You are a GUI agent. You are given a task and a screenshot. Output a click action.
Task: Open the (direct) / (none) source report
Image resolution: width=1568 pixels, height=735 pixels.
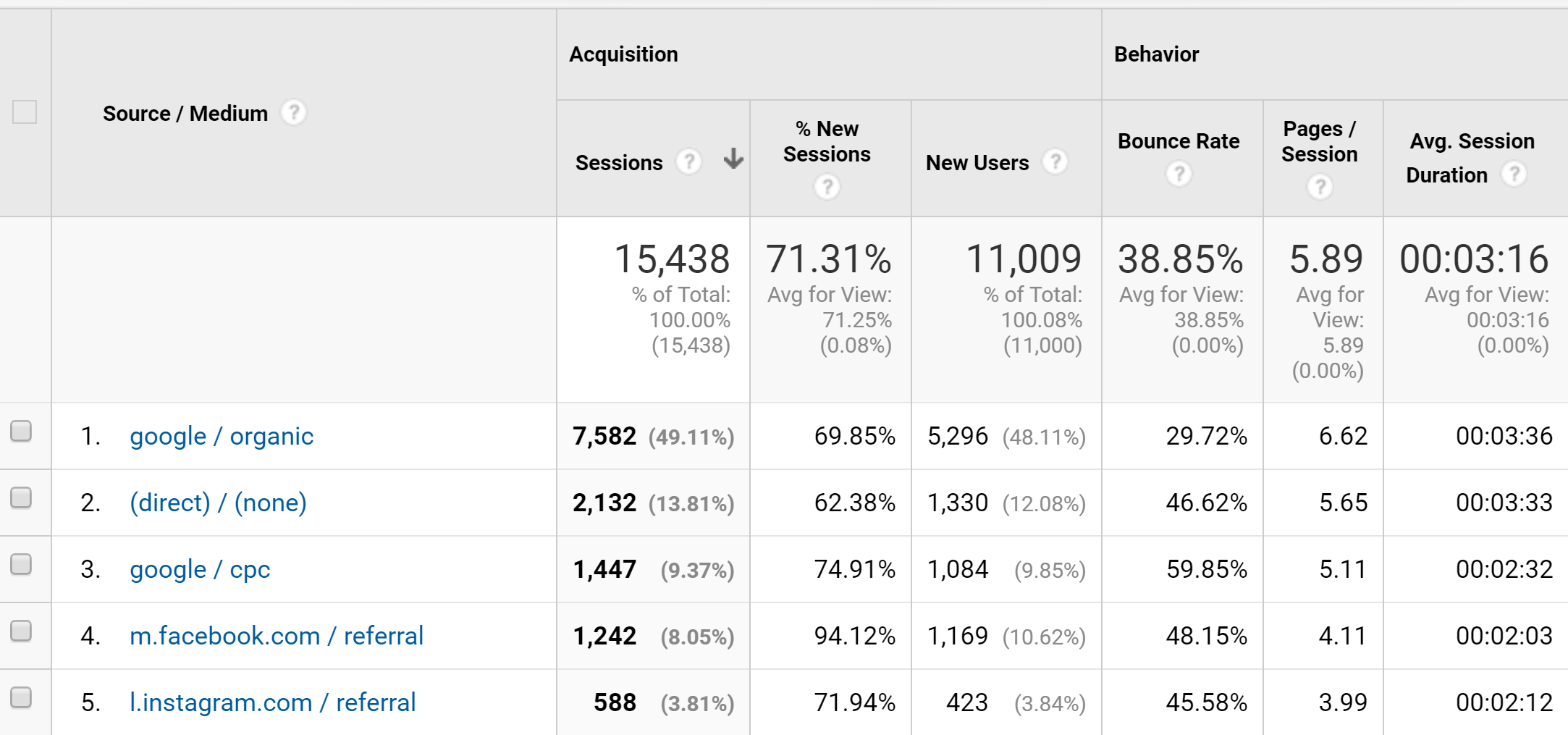coord(218,503)
